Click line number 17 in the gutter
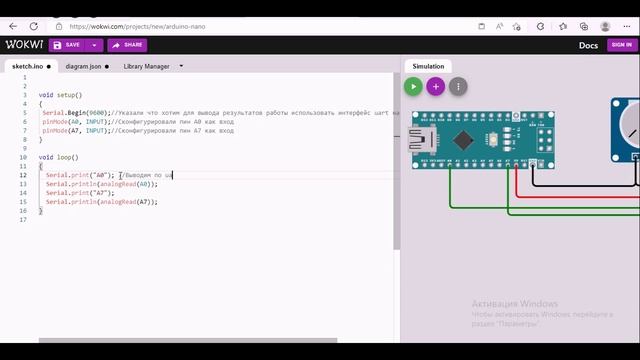Viewport: 640px width, 360px height. 23,220
